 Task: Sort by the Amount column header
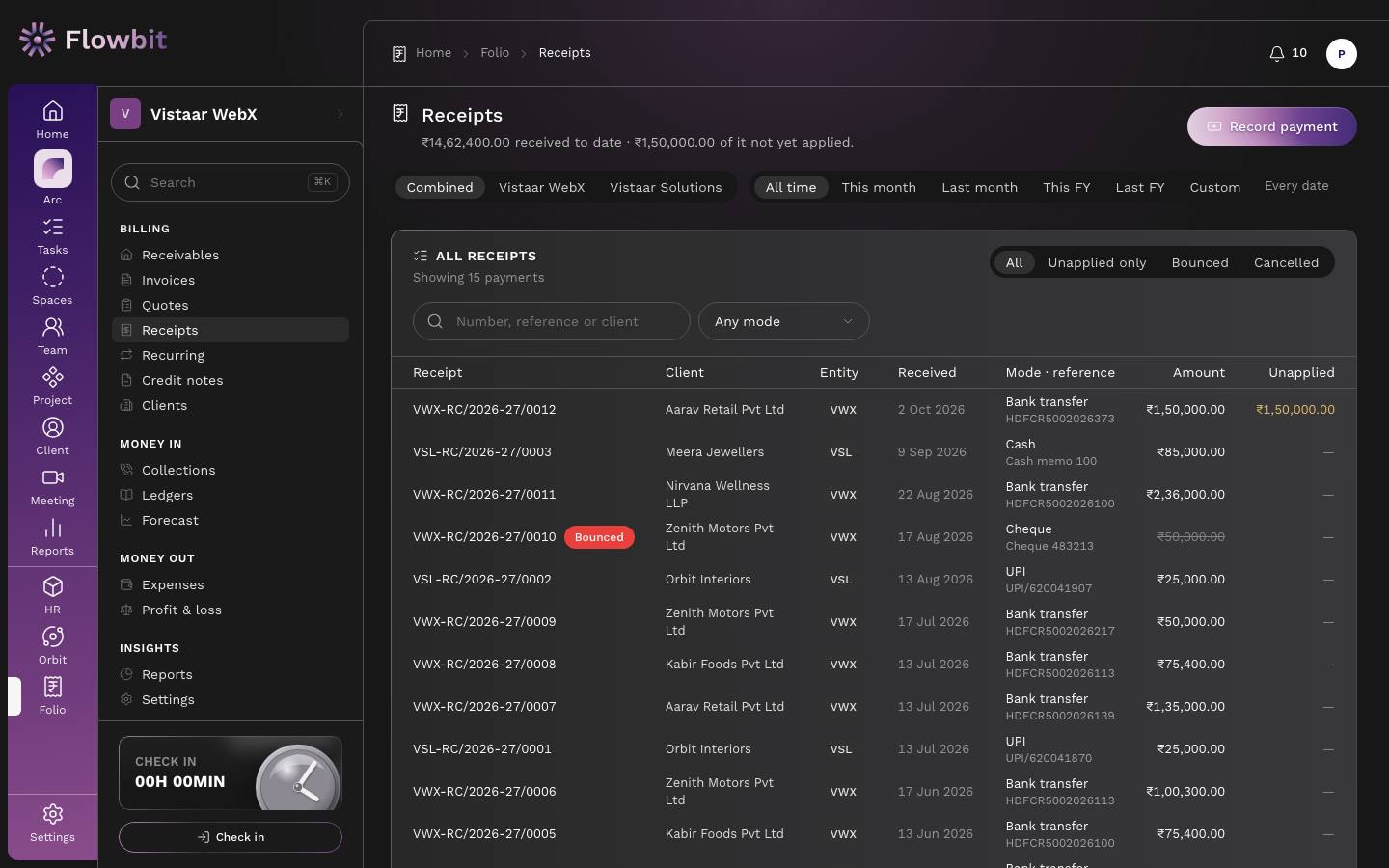(1199, 372)
